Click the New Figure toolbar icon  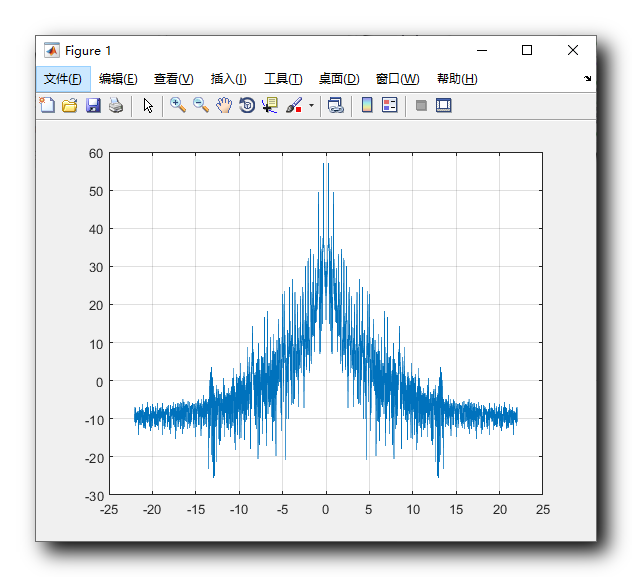click(47, 106)
